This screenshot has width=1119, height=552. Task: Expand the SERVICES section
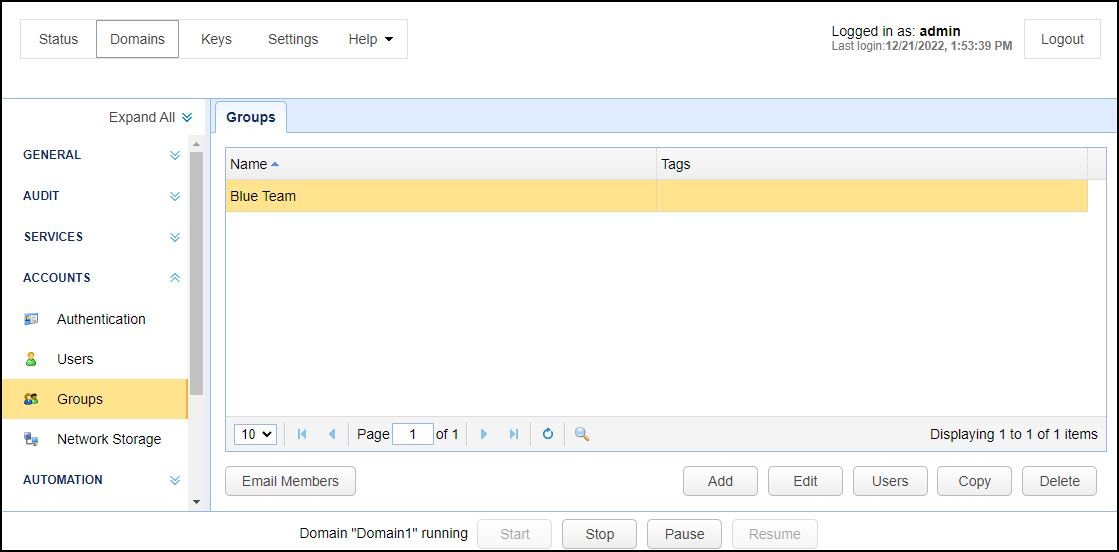[175, 237]
